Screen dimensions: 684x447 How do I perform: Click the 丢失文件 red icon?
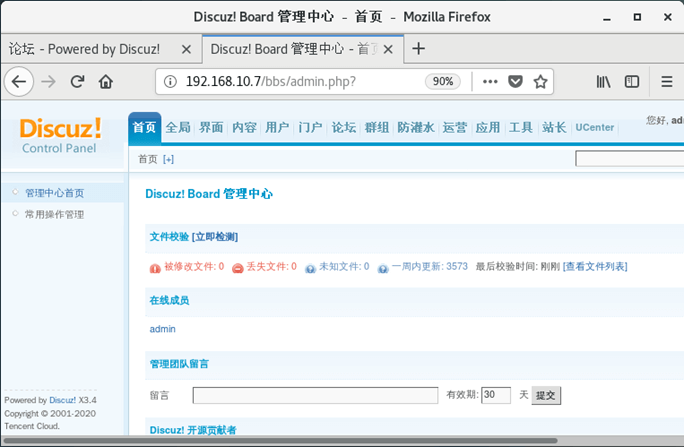[x=238, y=268]
